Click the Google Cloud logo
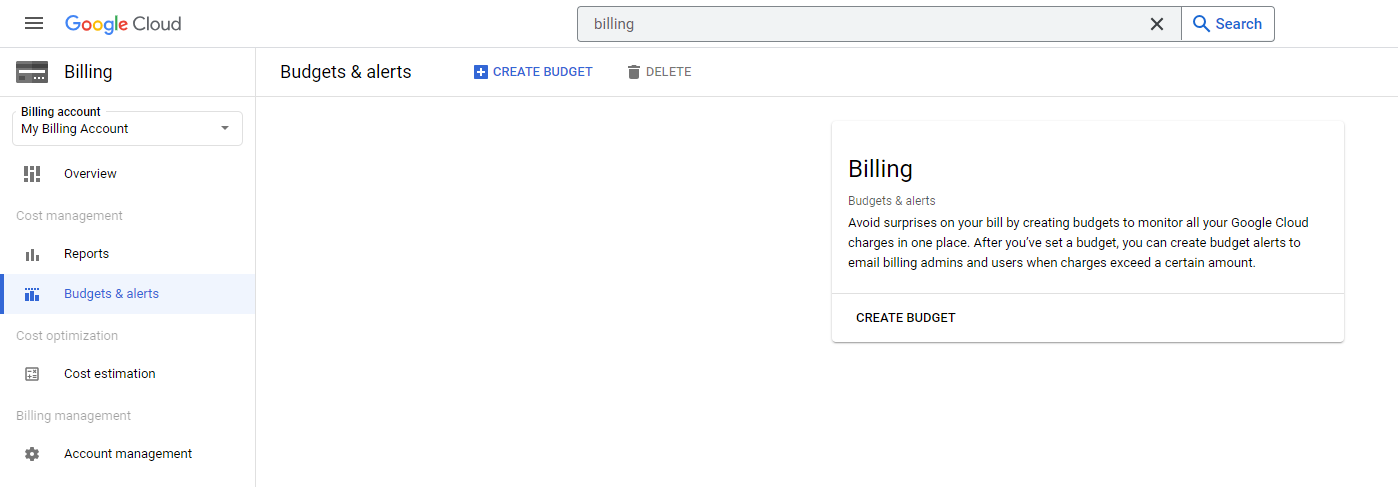Screen dimensions: 1398x487 pyautogui.click(x=123, y=24)
